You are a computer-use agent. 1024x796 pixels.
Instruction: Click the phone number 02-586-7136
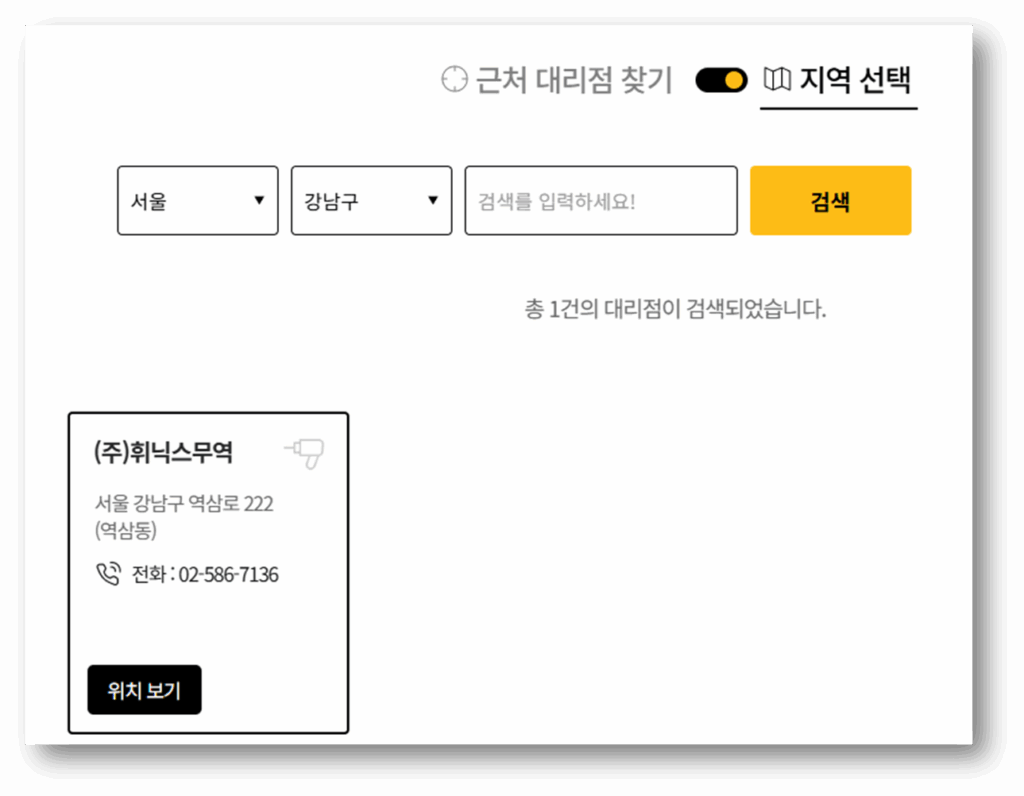(x=229, y=575)
